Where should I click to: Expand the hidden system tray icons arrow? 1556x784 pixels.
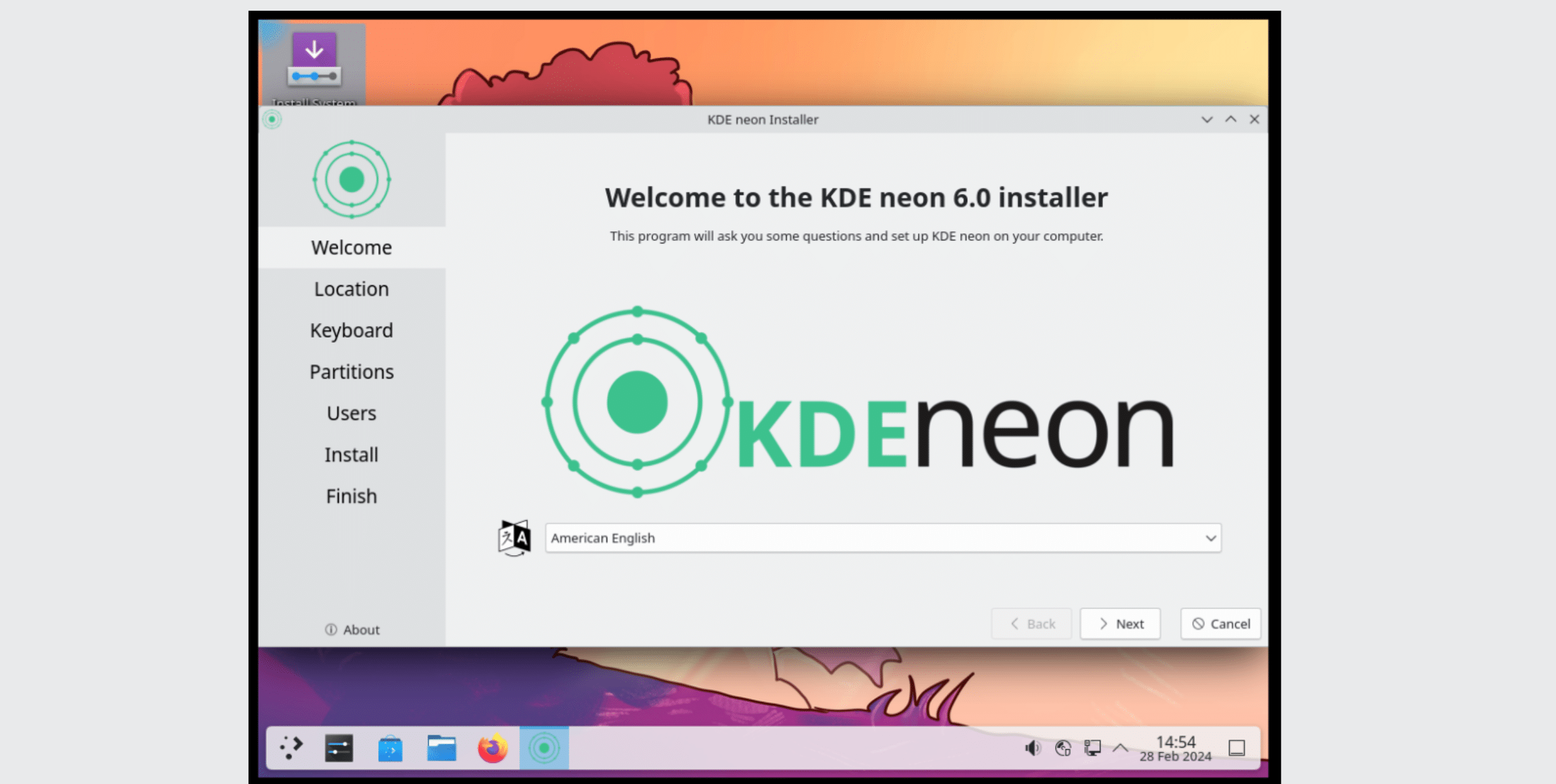pos(1120,748)
